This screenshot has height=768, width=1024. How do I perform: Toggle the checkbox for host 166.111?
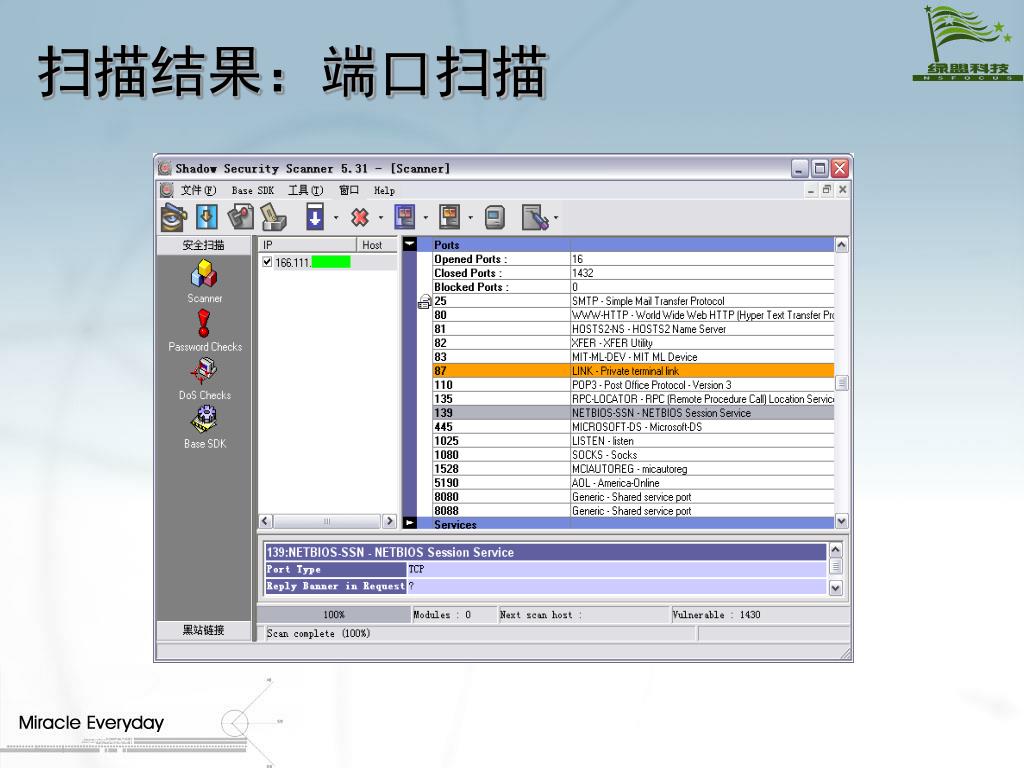tap(266, 262)
